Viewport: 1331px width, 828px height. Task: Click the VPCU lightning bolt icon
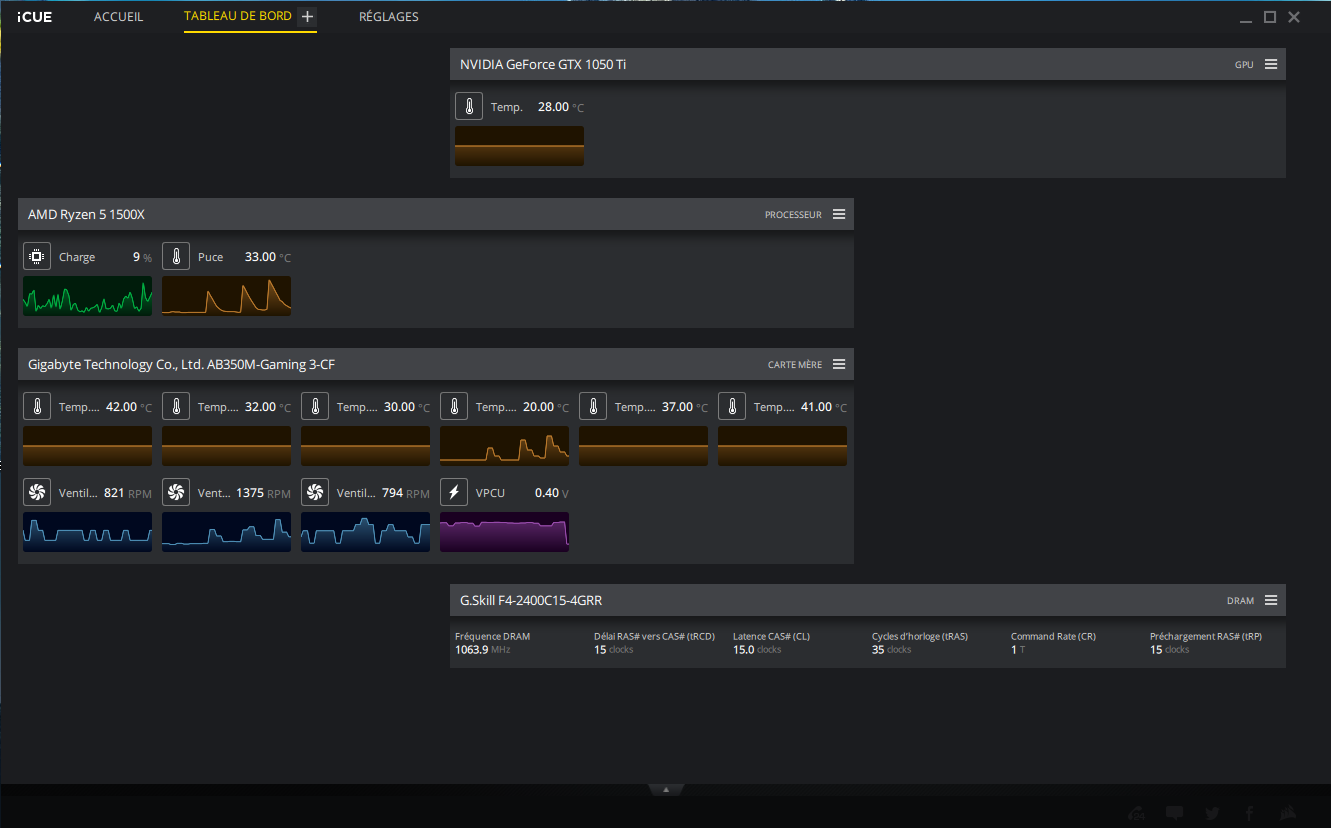[x=454, y=493]
